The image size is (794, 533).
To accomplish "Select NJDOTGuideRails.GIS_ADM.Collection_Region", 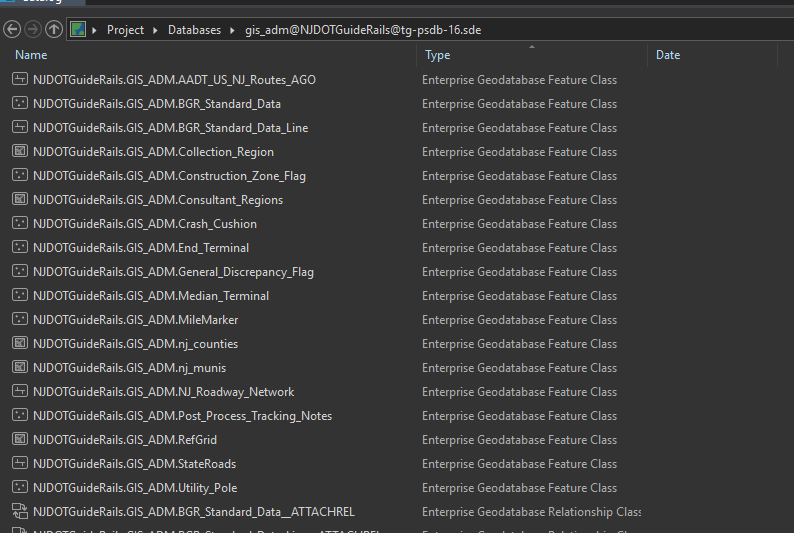I will (x=153, y=152).
